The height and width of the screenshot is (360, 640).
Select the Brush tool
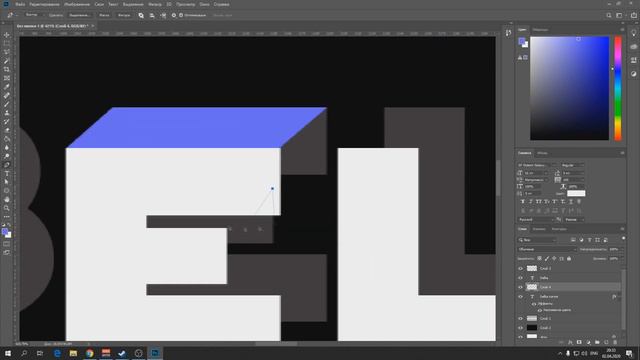(x=7, y=104)
